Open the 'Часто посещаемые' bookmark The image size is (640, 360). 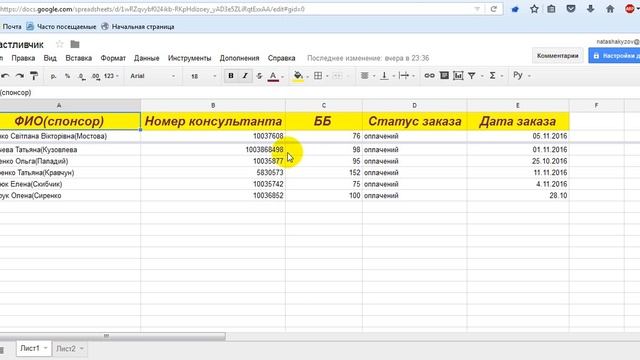[x=61, y=27]
